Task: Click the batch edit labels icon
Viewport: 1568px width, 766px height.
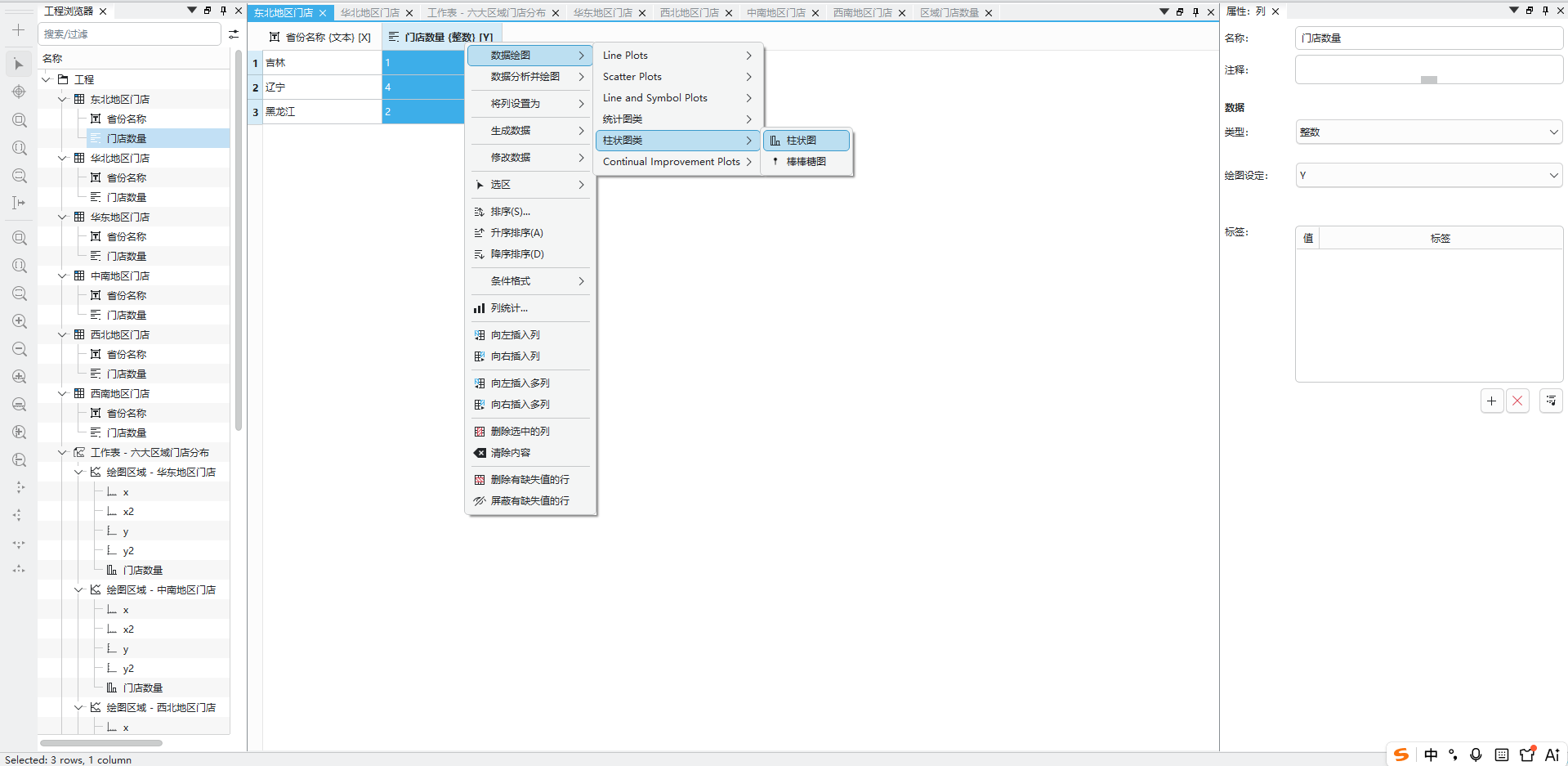Action: [1551, 401]
